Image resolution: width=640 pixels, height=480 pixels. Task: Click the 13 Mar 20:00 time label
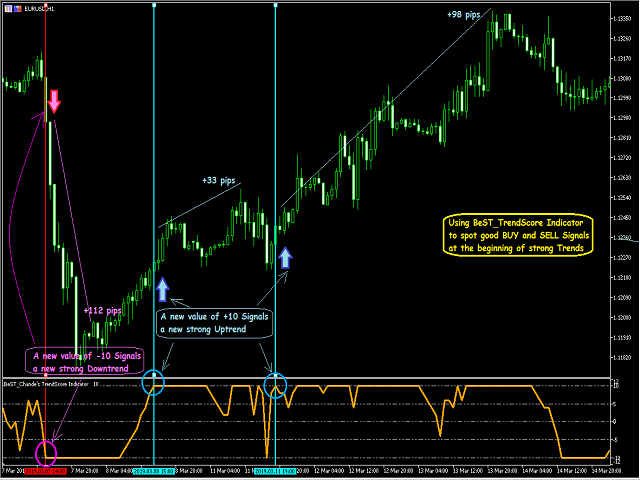[x=502, y=471]
